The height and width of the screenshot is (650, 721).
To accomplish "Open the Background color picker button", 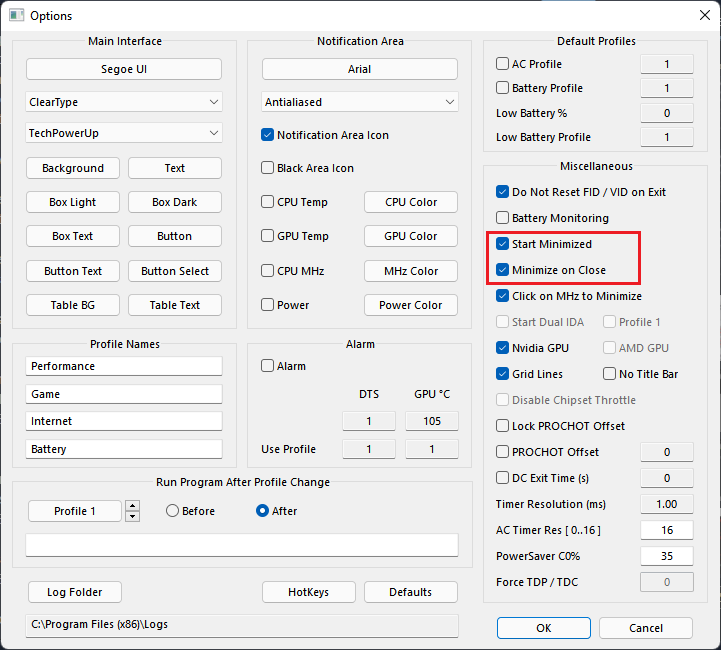I will [73, 168].
